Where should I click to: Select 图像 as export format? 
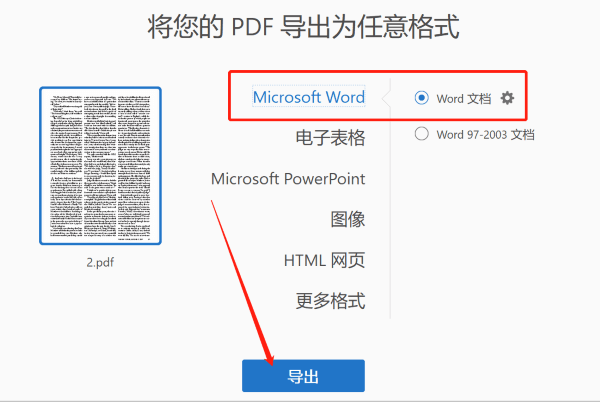point(348,220)
